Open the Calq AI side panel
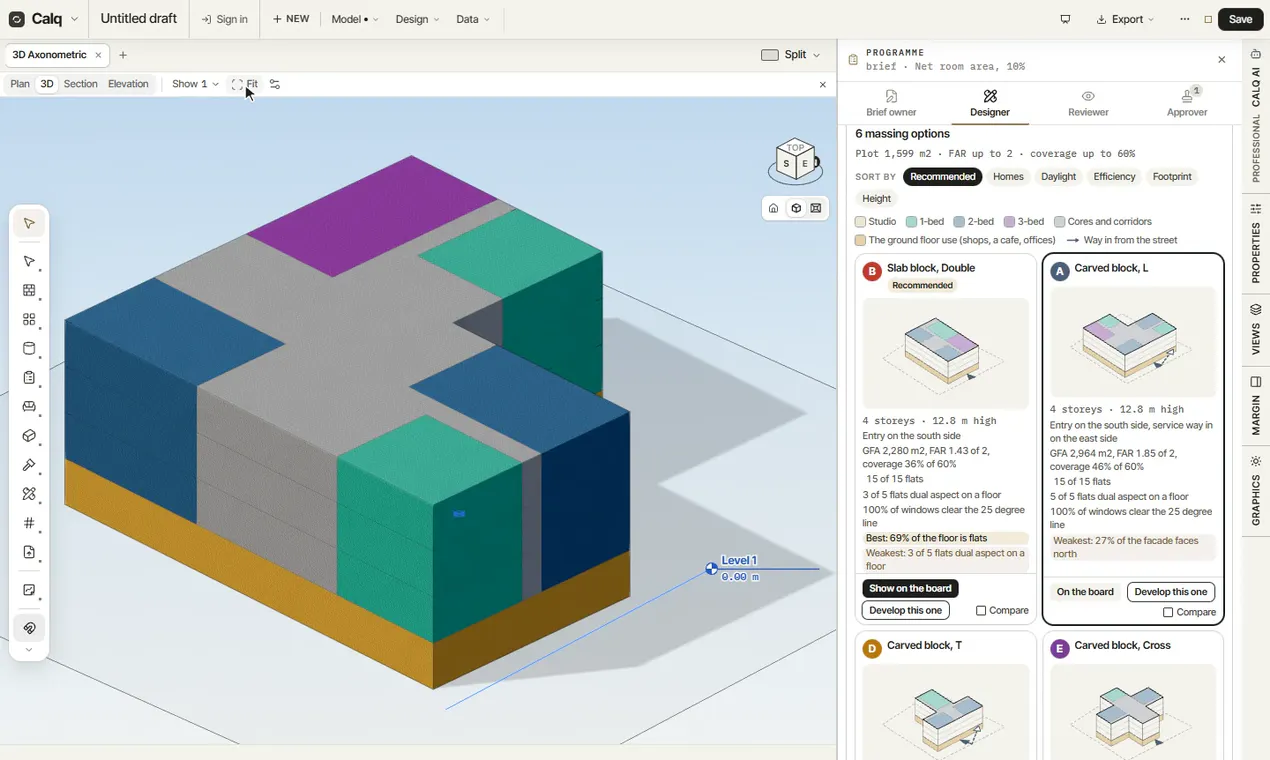The height and width of the screenshot is (760, 1270). point(1256,80)
